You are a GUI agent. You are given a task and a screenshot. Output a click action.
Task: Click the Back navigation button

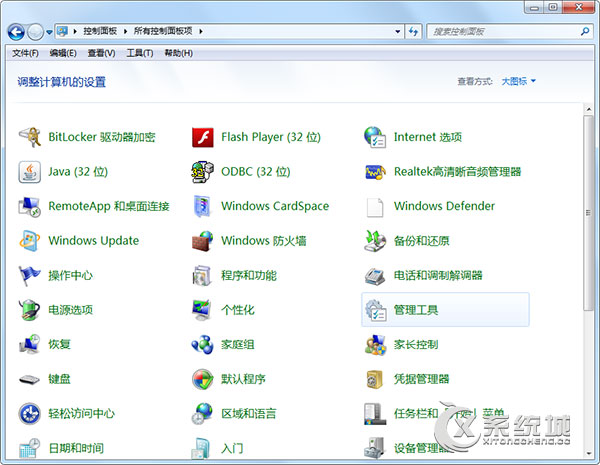tap(16, 32)
